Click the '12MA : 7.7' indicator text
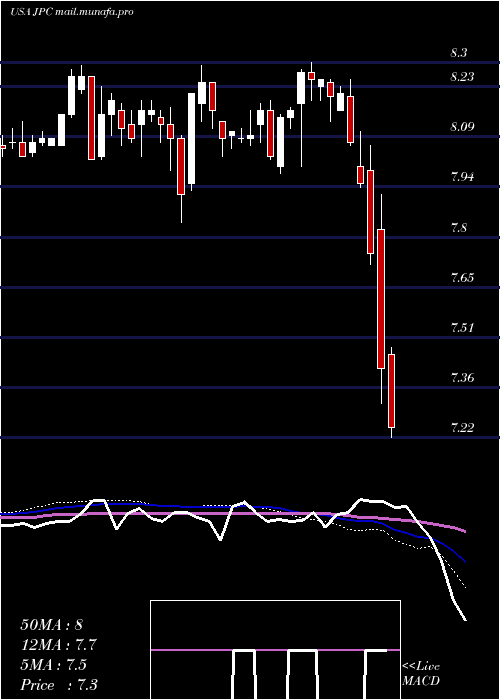Viewport: 500px width, 700px height. click(58, 645)
